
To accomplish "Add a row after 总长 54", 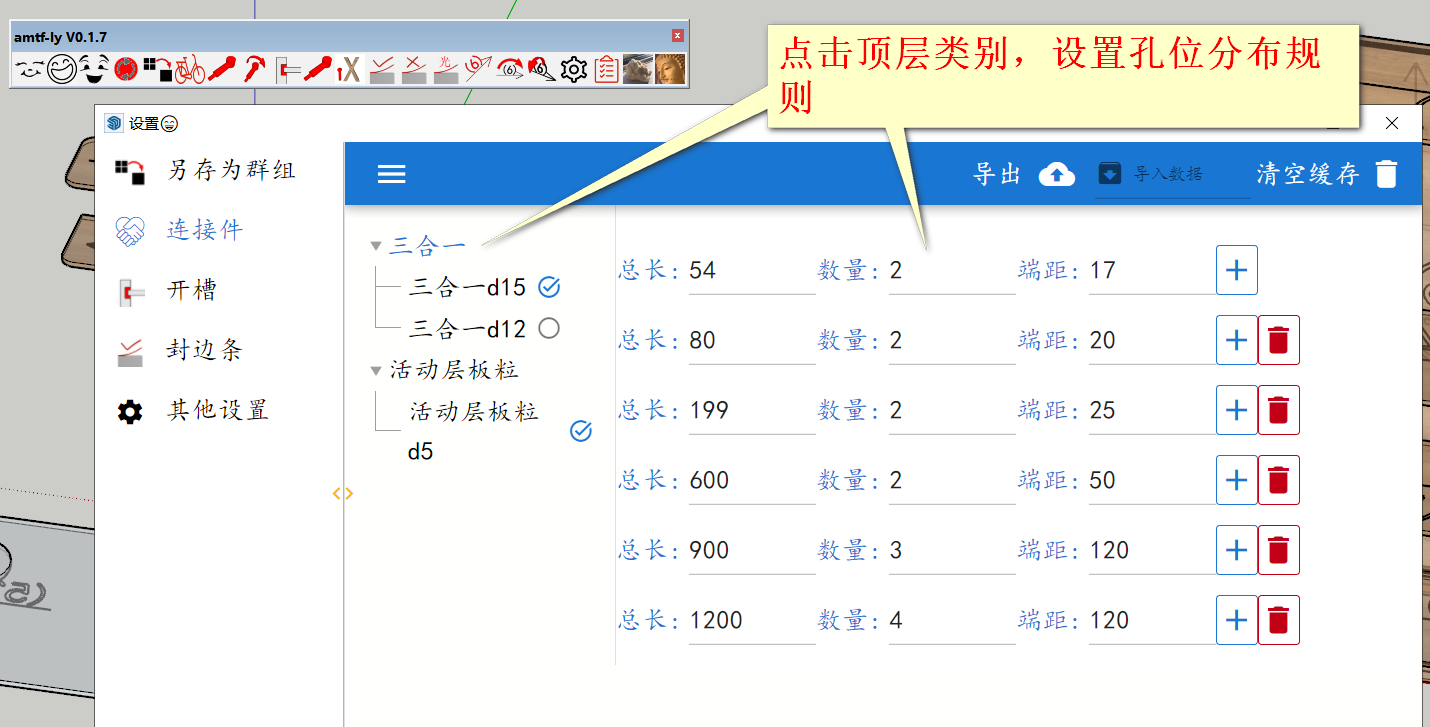I will pyautogui.click(x=1236, y=270).
